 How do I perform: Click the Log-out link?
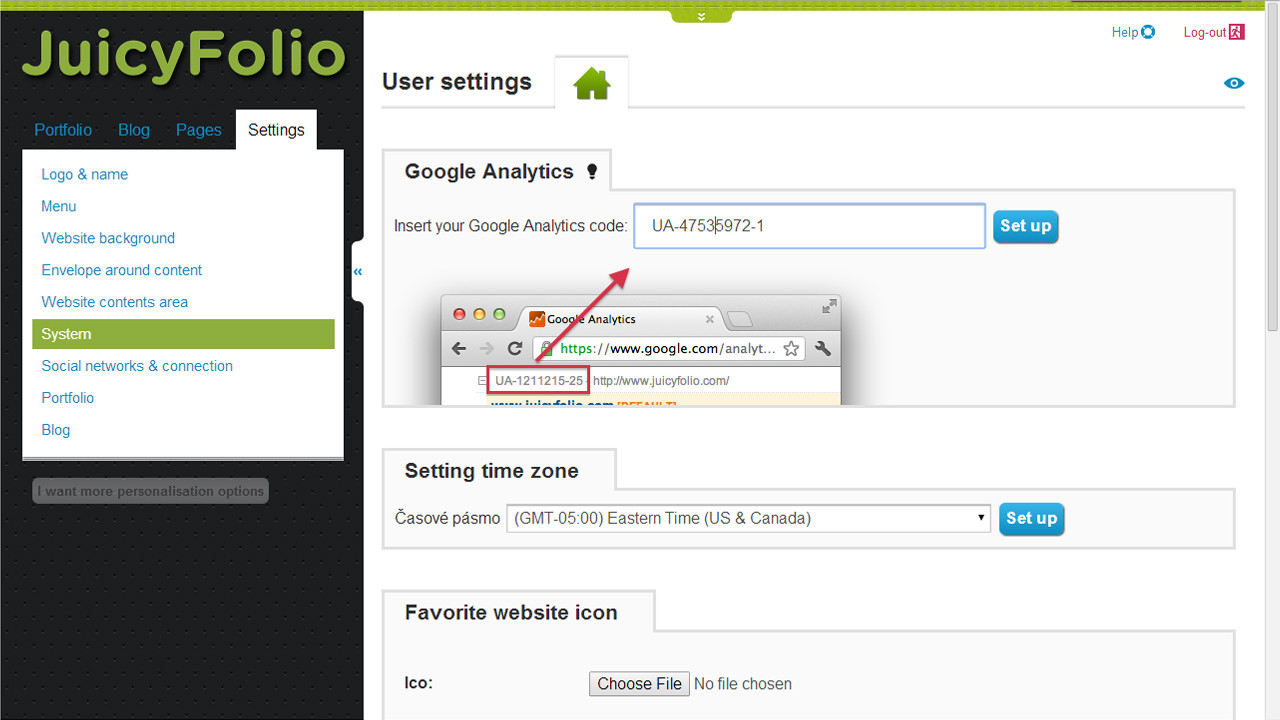[x=1204, y=32]
